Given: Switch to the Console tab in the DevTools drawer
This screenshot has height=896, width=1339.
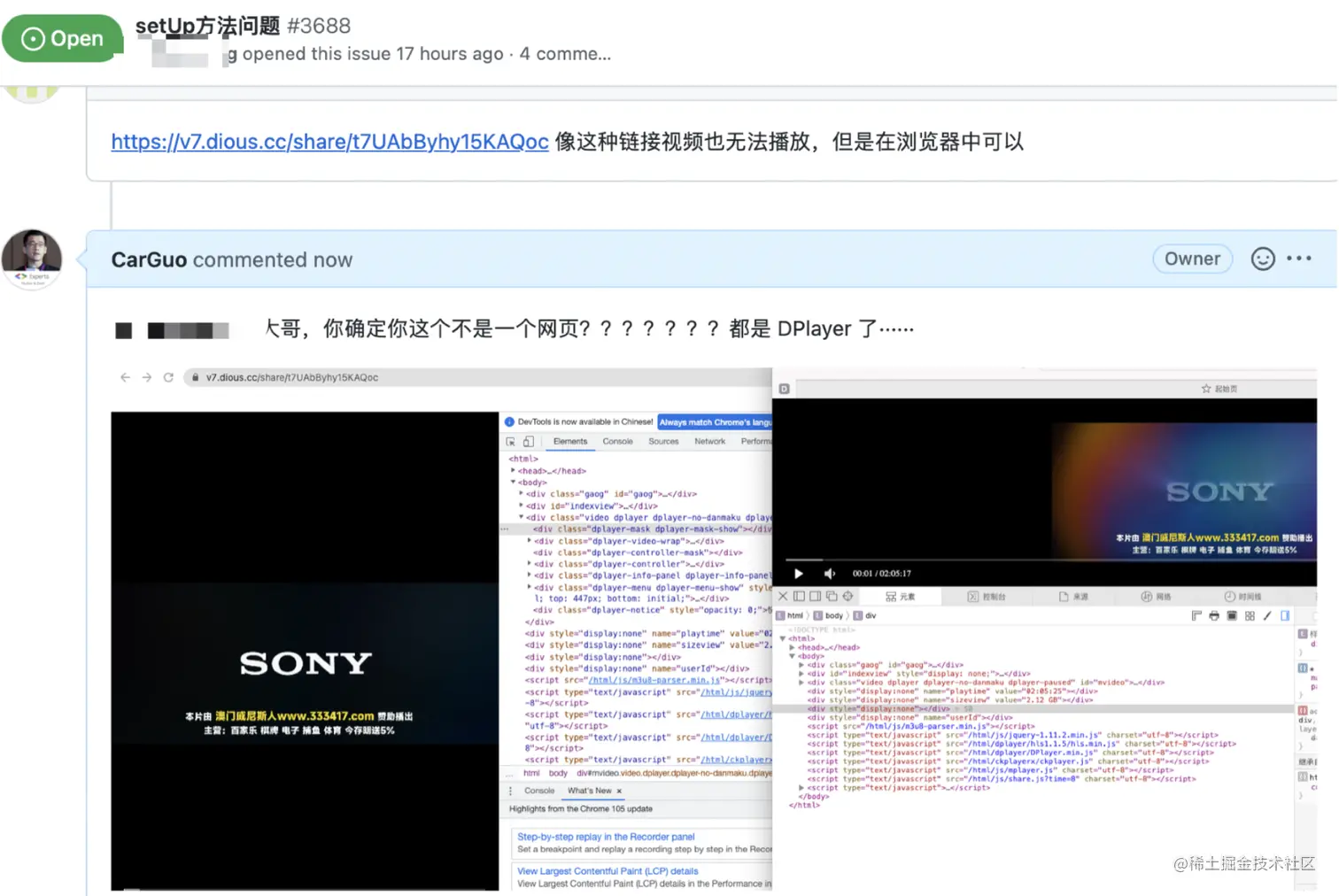Looking at the screenshot, I should [x=539, y=791].
